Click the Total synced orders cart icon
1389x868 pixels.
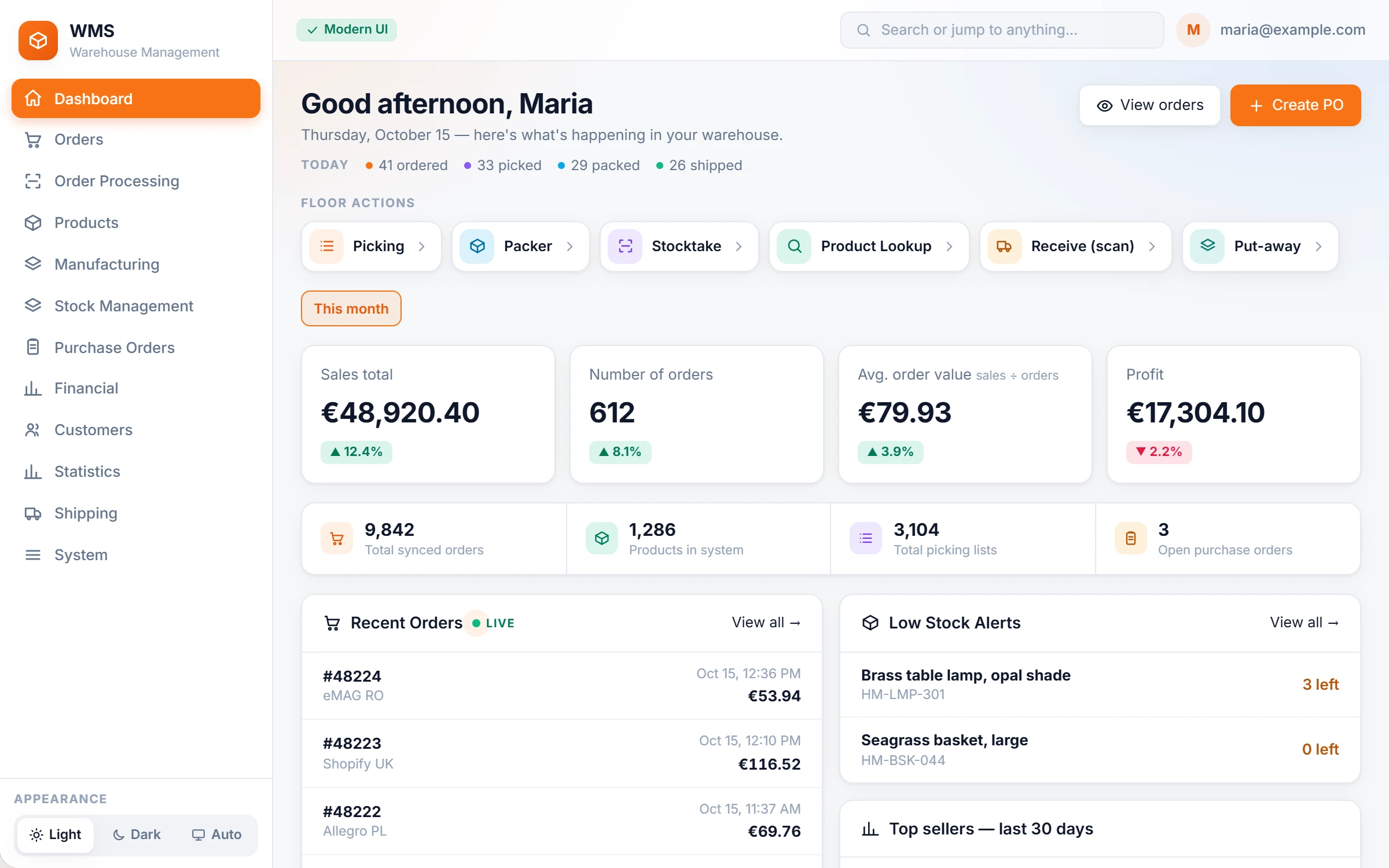coord(337,539)
